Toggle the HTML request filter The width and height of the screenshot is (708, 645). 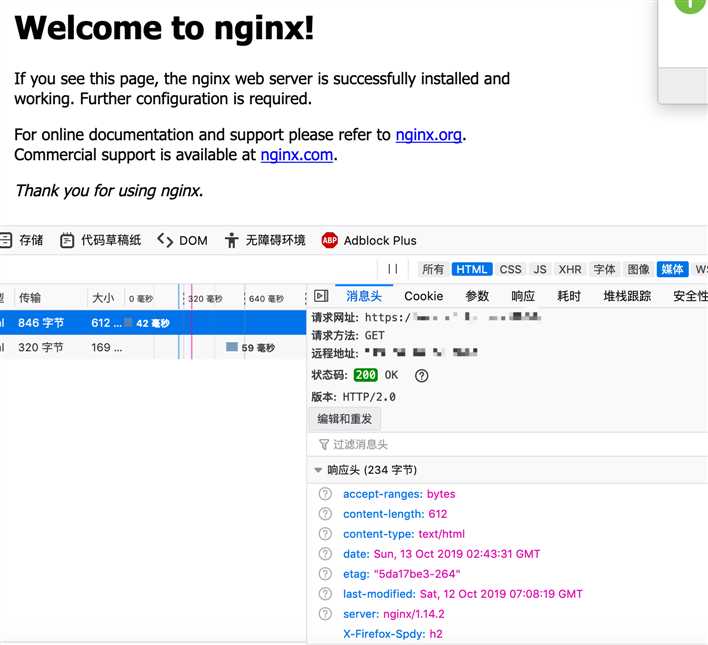point(471,269)
